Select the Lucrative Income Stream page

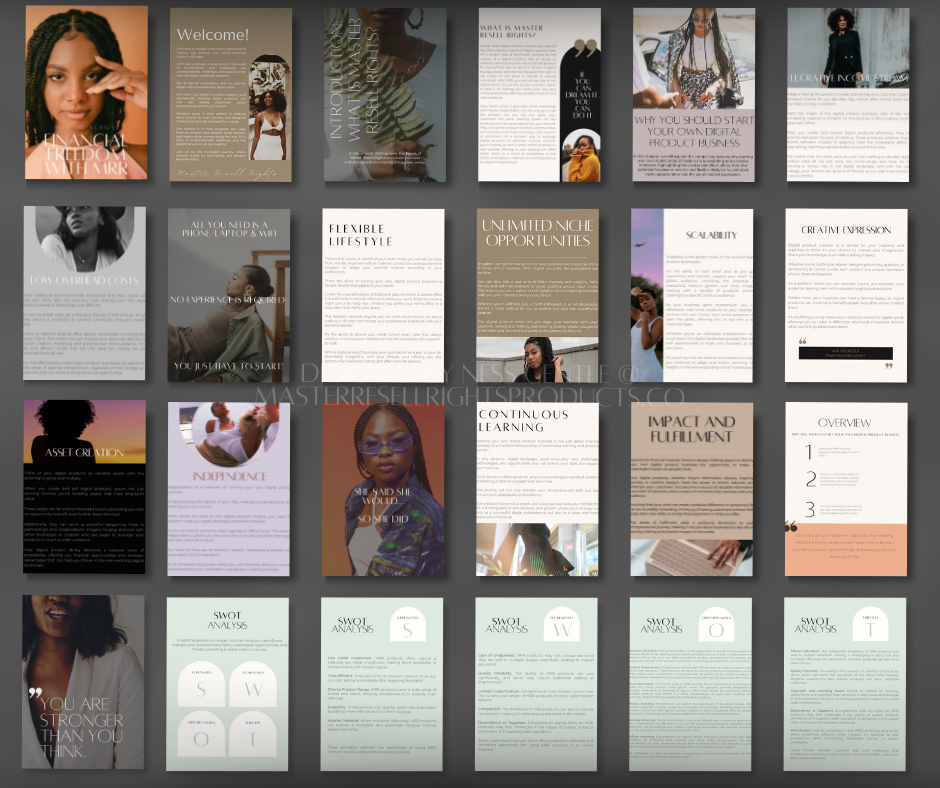point(846,95)
